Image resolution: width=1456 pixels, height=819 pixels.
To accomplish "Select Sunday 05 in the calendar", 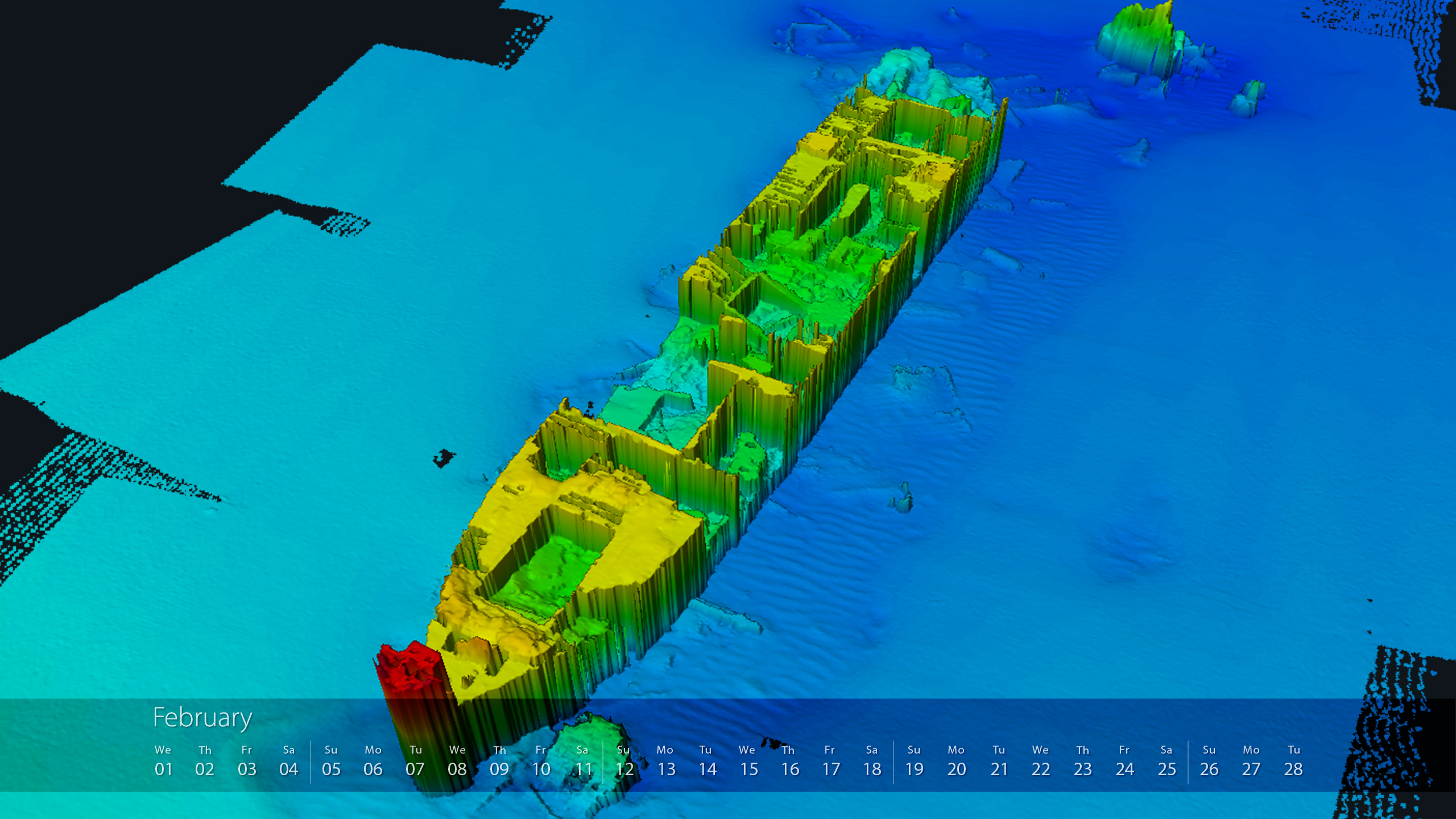I will [x=331, y=761].
